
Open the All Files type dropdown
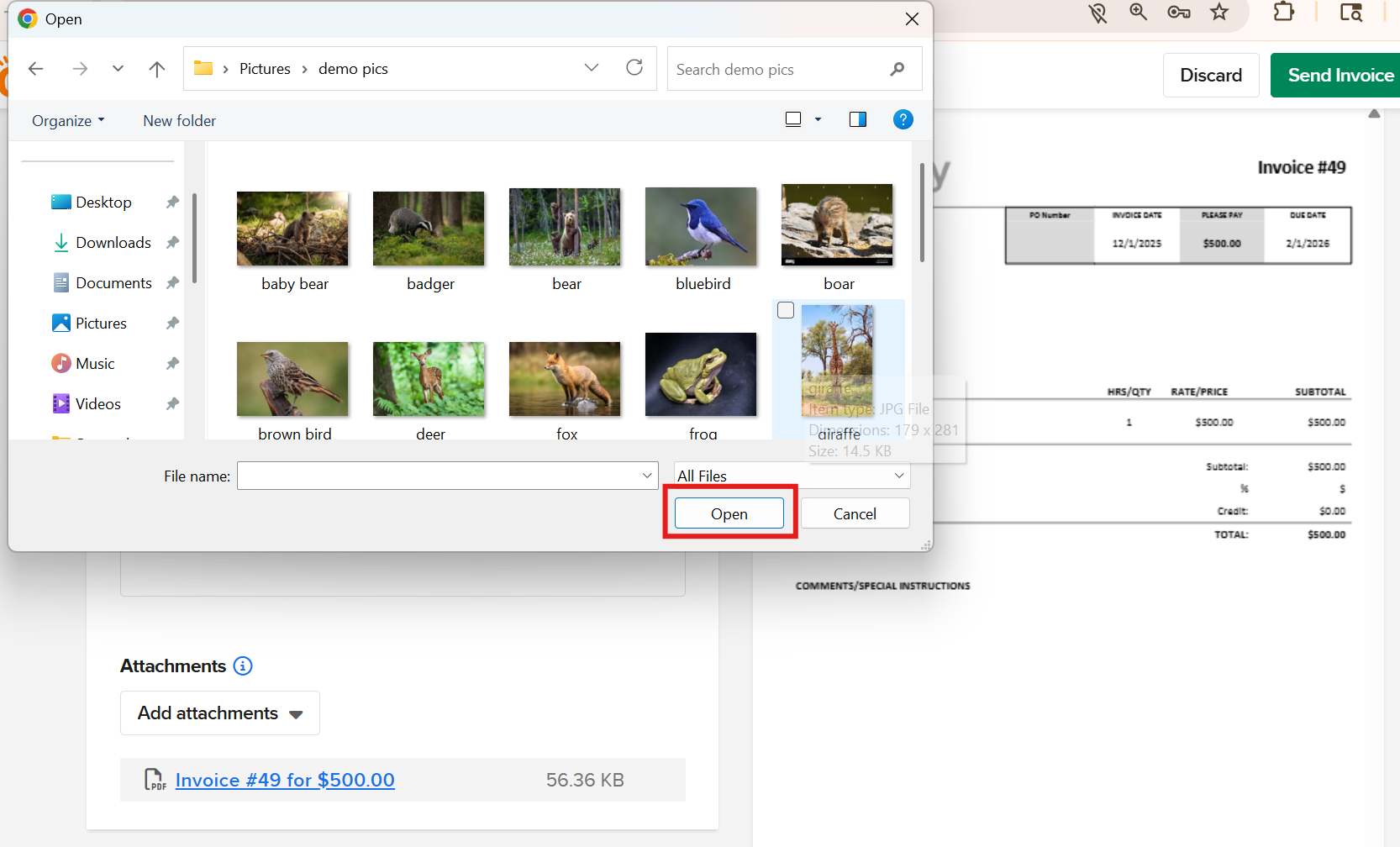(x=792, y=476)
